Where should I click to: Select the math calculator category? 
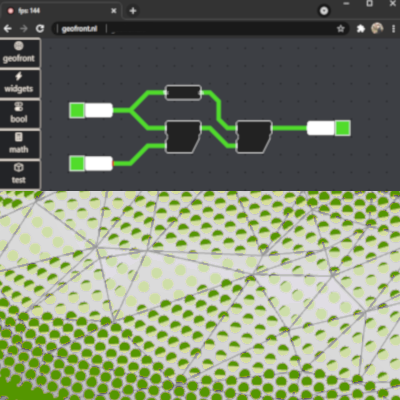(x=20, y=144)
